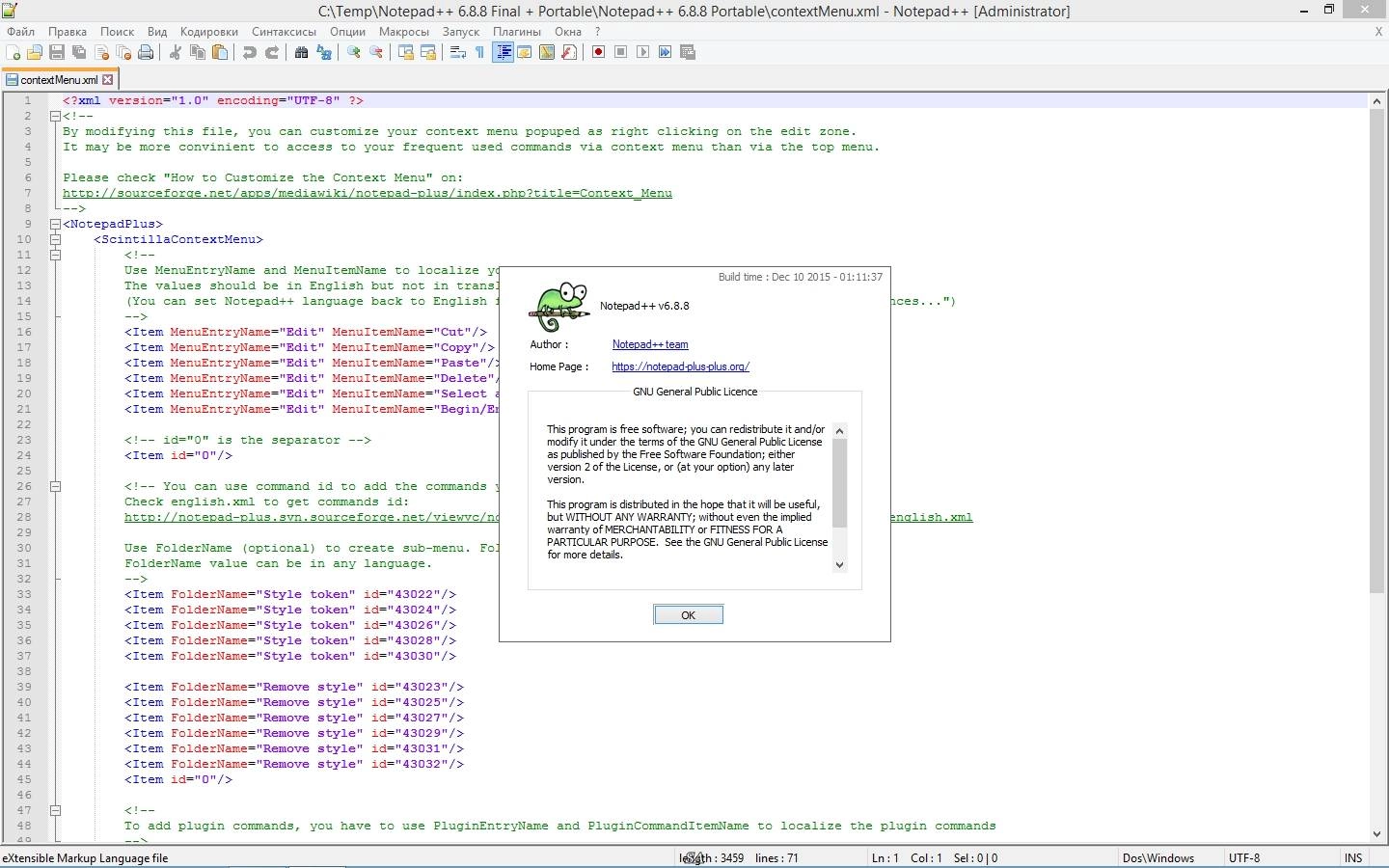Click the licence text scroll-down arrow
Viewport: 1389px width, 868px height.
[x=839, y=565]
